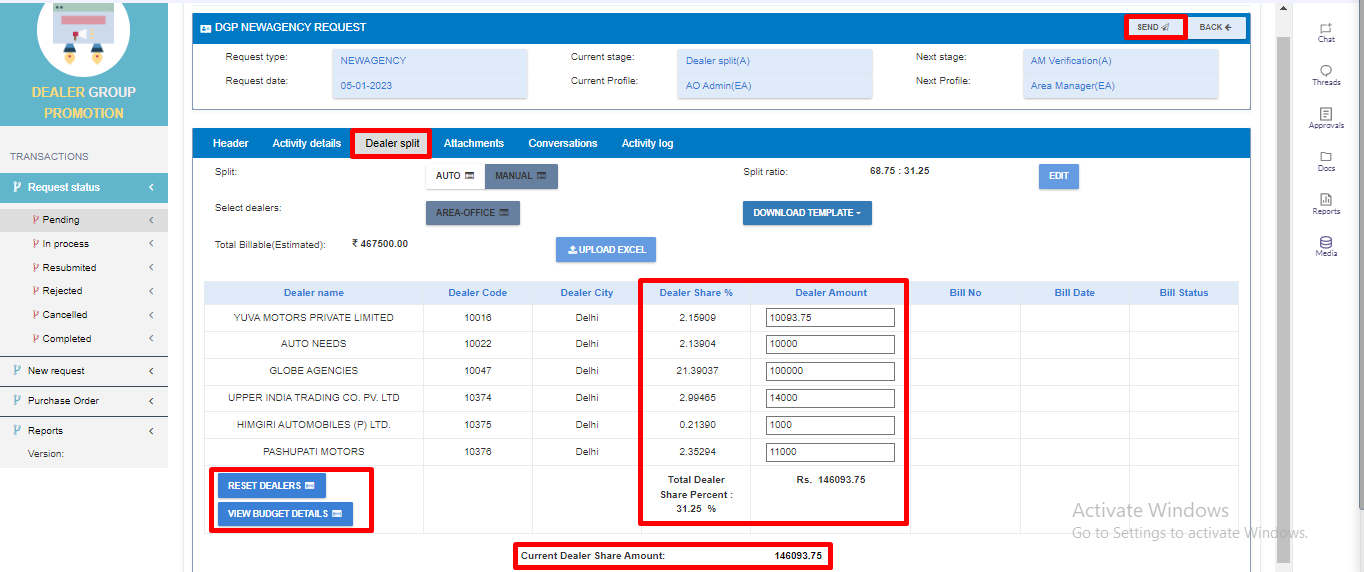Viewport: 1364px width, 572px height.
Task: Switch to the Attachments tab
Action: click(x=474, y=143)
